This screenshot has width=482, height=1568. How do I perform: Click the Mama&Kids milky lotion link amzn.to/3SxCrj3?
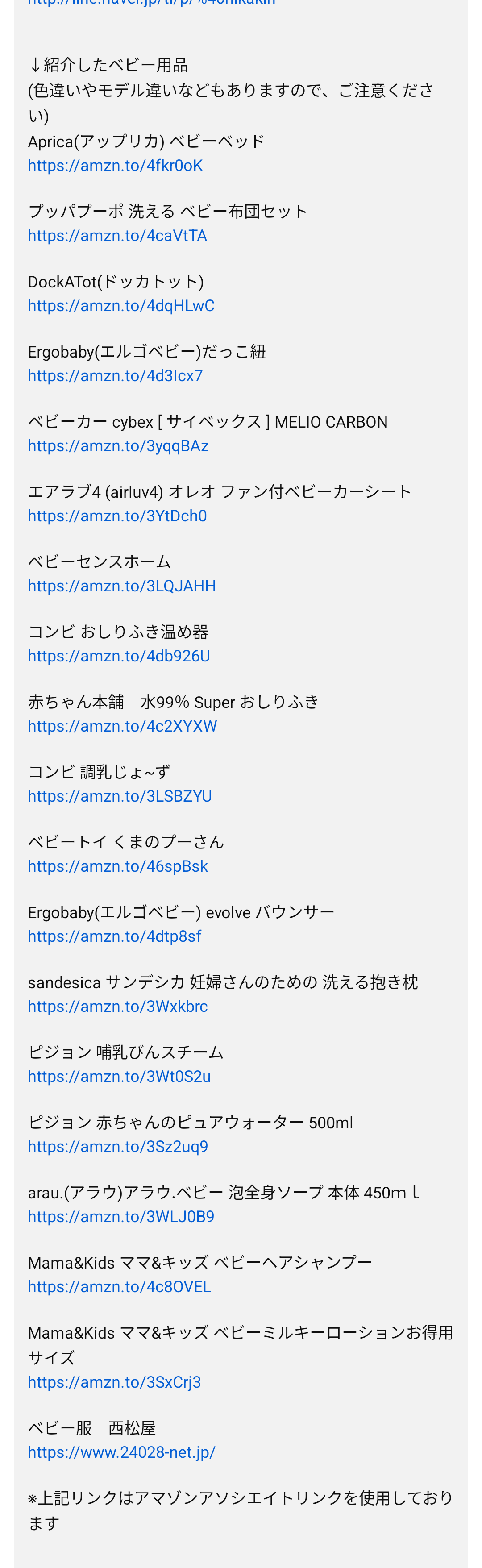click(114, 1382)
